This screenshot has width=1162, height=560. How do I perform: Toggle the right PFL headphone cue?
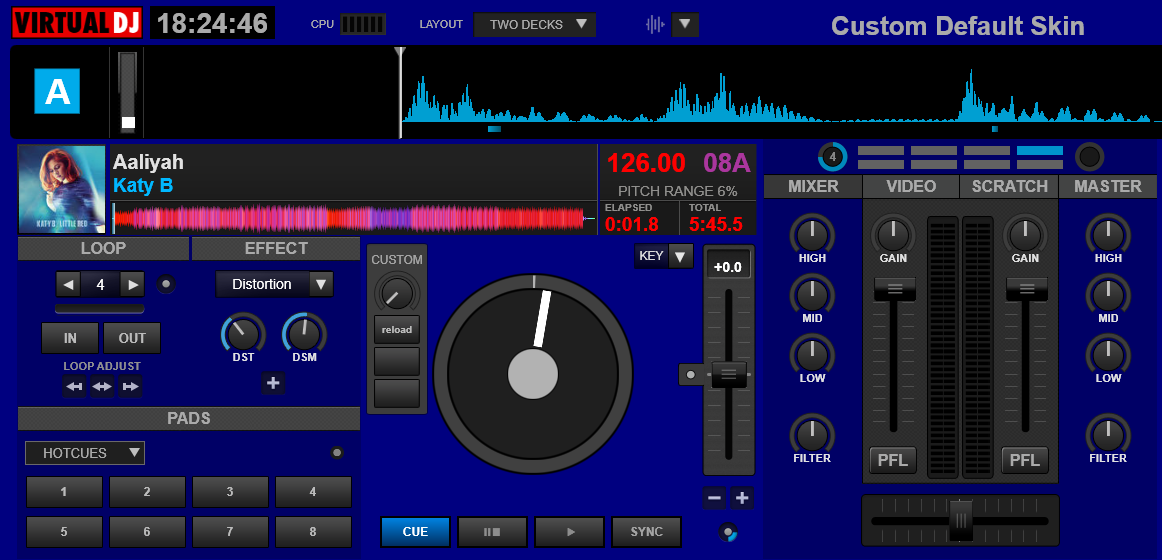pyautogui.click(x=1025, y=460)
